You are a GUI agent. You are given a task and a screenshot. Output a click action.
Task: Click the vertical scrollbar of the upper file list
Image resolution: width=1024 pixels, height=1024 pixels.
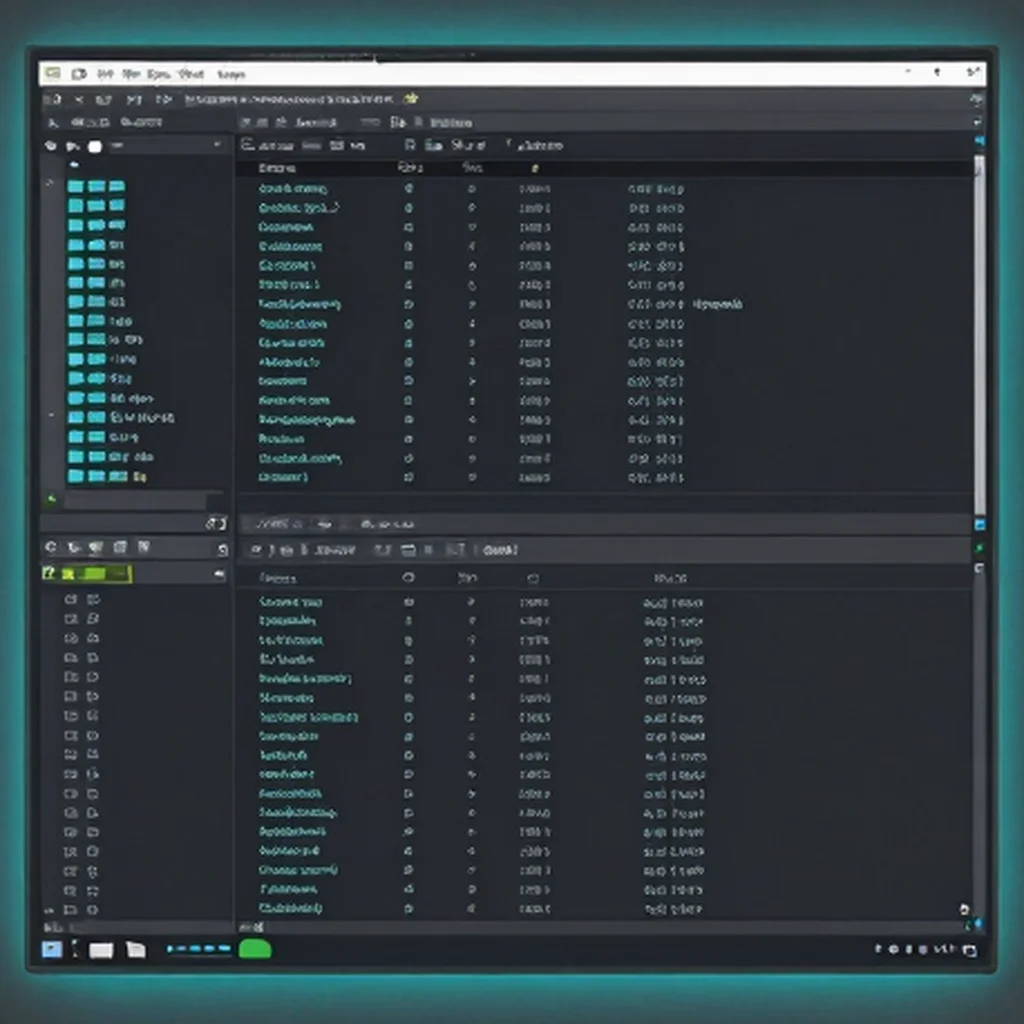[x=979, y=334]
